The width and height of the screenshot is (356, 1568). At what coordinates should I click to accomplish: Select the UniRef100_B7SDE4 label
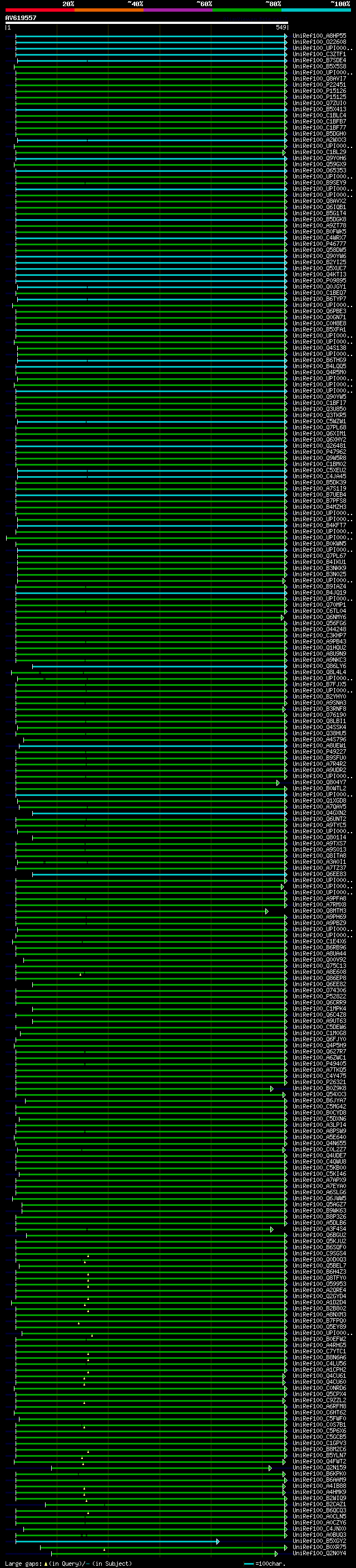coord(319,60)
